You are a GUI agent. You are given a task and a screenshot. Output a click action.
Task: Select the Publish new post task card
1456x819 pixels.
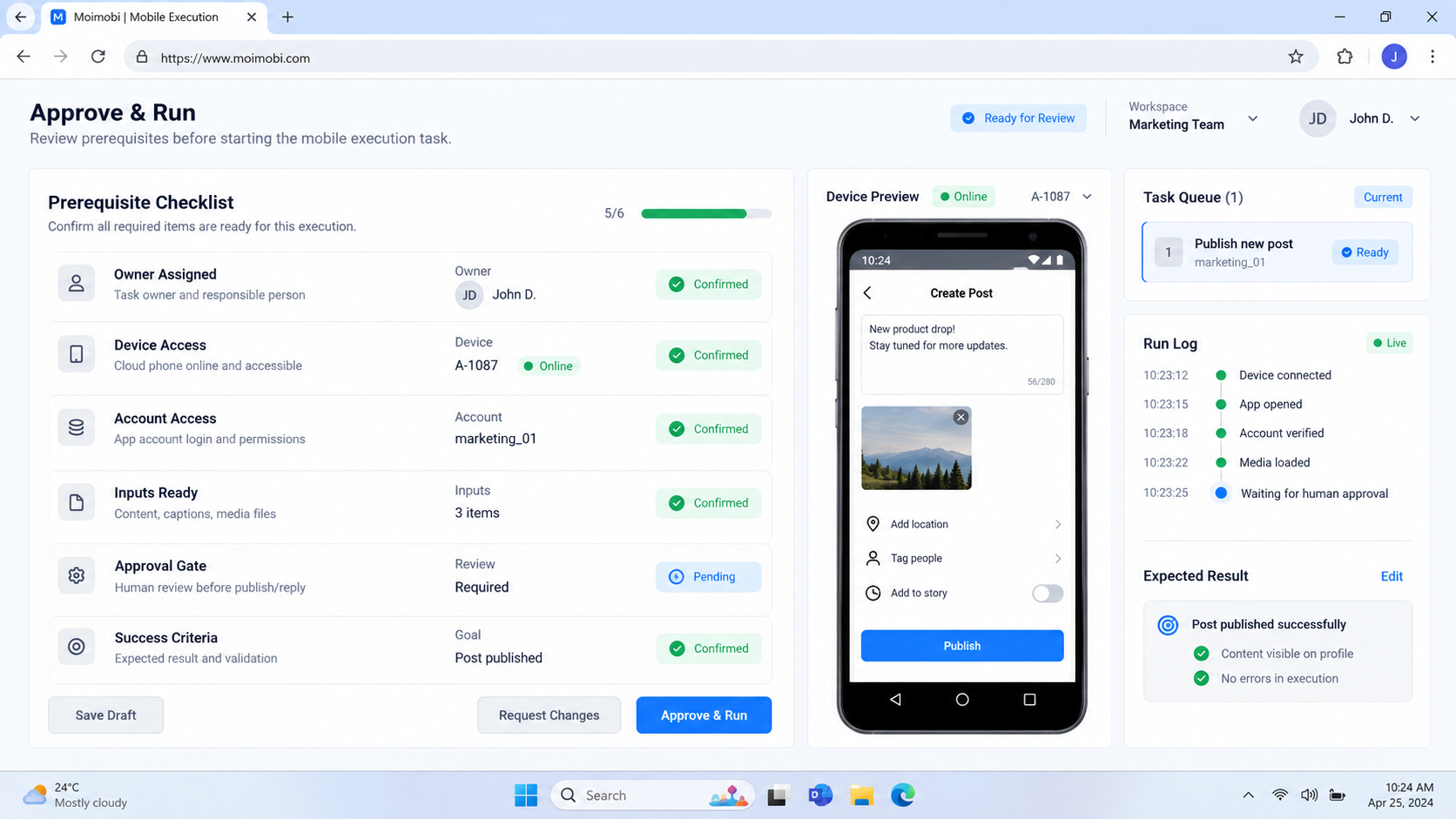pyautogui.click(x=1277, y=252)
